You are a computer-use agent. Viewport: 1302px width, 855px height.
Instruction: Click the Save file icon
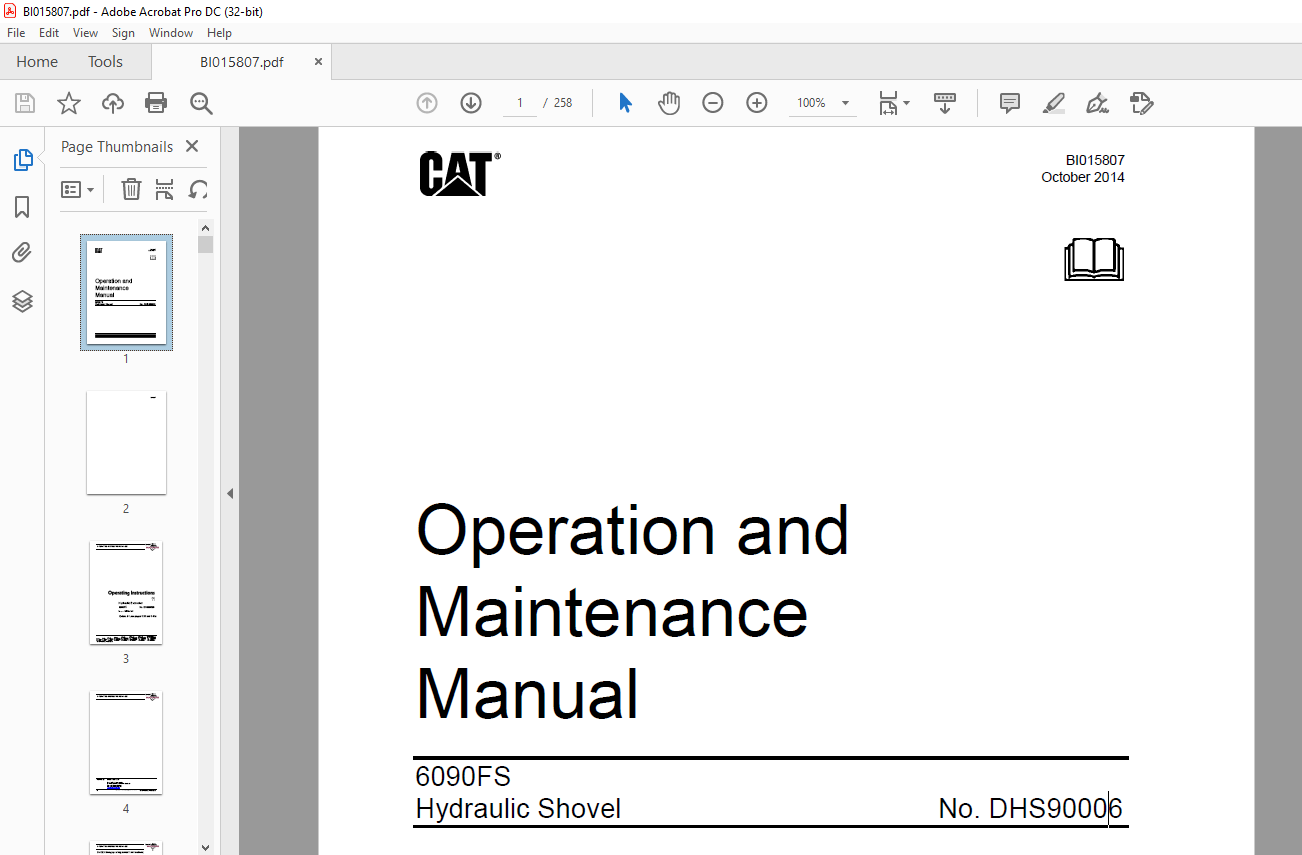[x=25, y=103]
